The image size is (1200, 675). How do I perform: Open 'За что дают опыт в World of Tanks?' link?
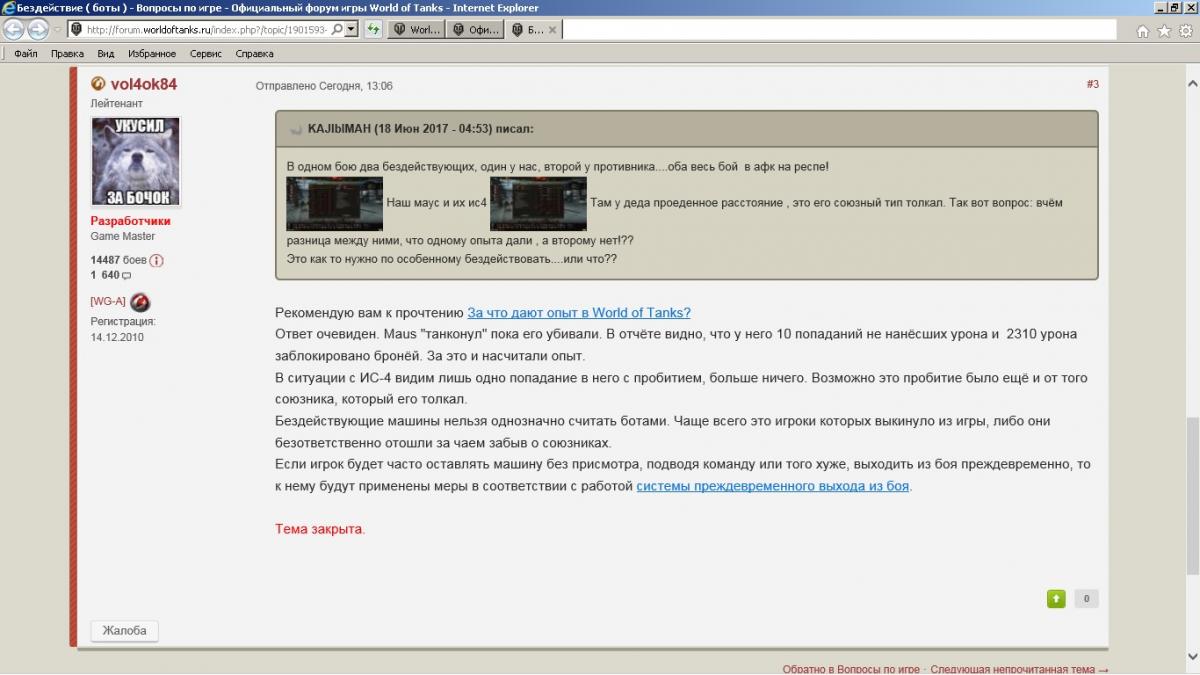coord(579,312)
